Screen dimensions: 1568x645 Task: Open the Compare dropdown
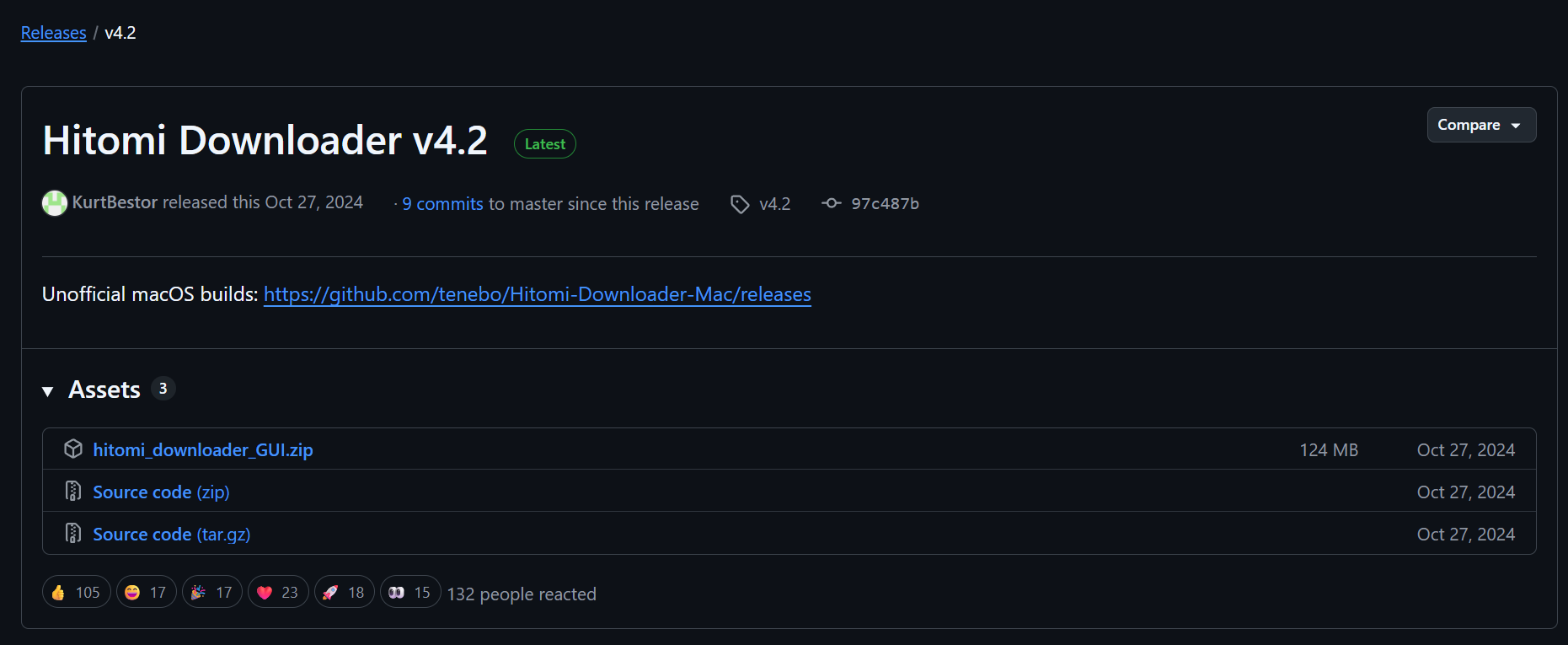pyautogui.click(x=1481, y=125)
